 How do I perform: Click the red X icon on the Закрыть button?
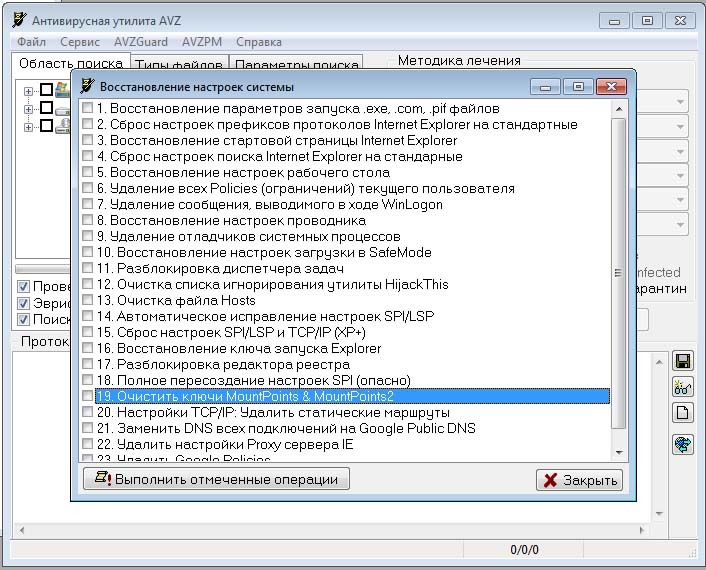[x=550, y=480]
